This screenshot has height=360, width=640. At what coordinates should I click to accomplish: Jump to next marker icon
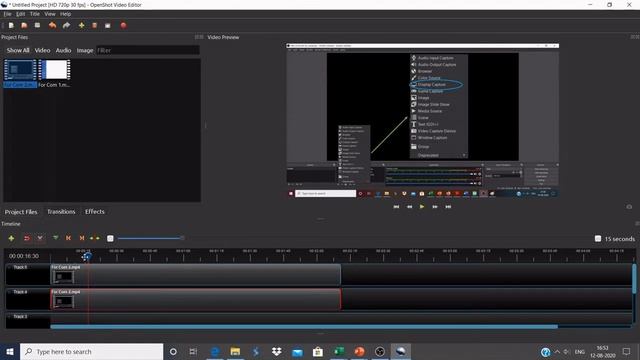pos(82,238)
